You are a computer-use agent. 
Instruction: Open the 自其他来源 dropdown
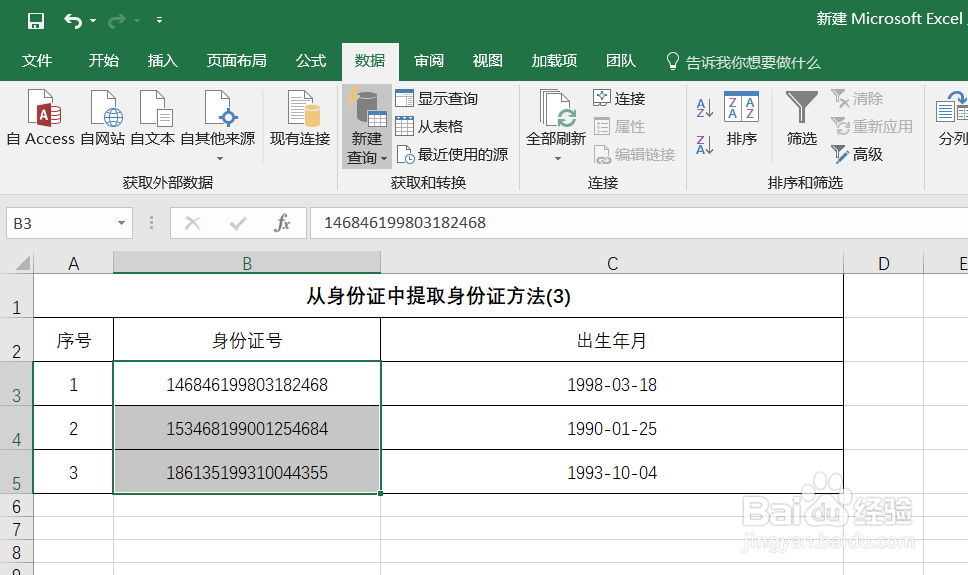click(x=218, y=125)
